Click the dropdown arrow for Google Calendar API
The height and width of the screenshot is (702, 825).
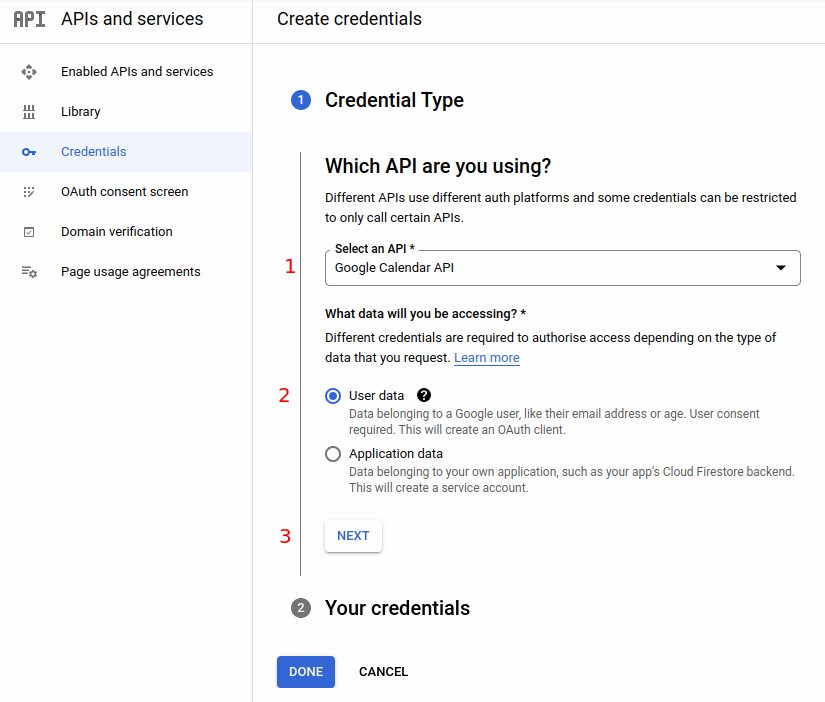pos(781,268)
